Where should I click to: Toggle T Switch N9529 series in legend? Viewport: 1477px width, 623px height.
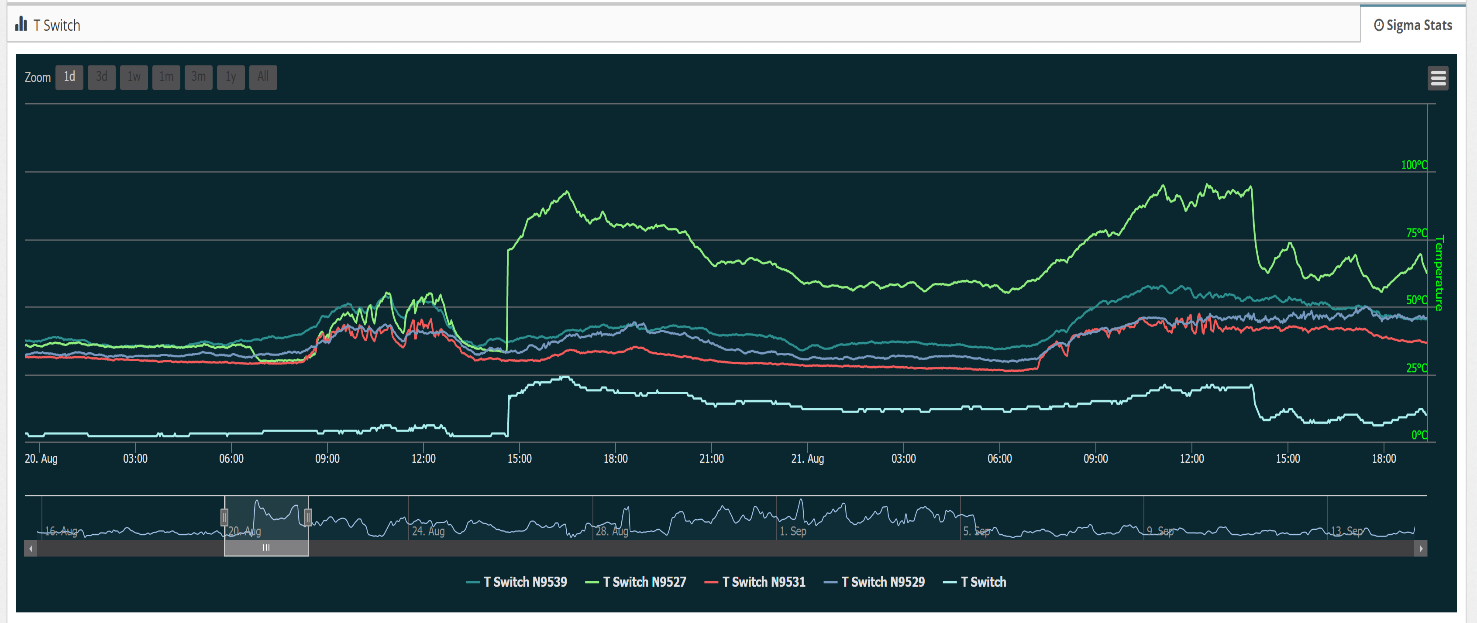coord(874,582)
